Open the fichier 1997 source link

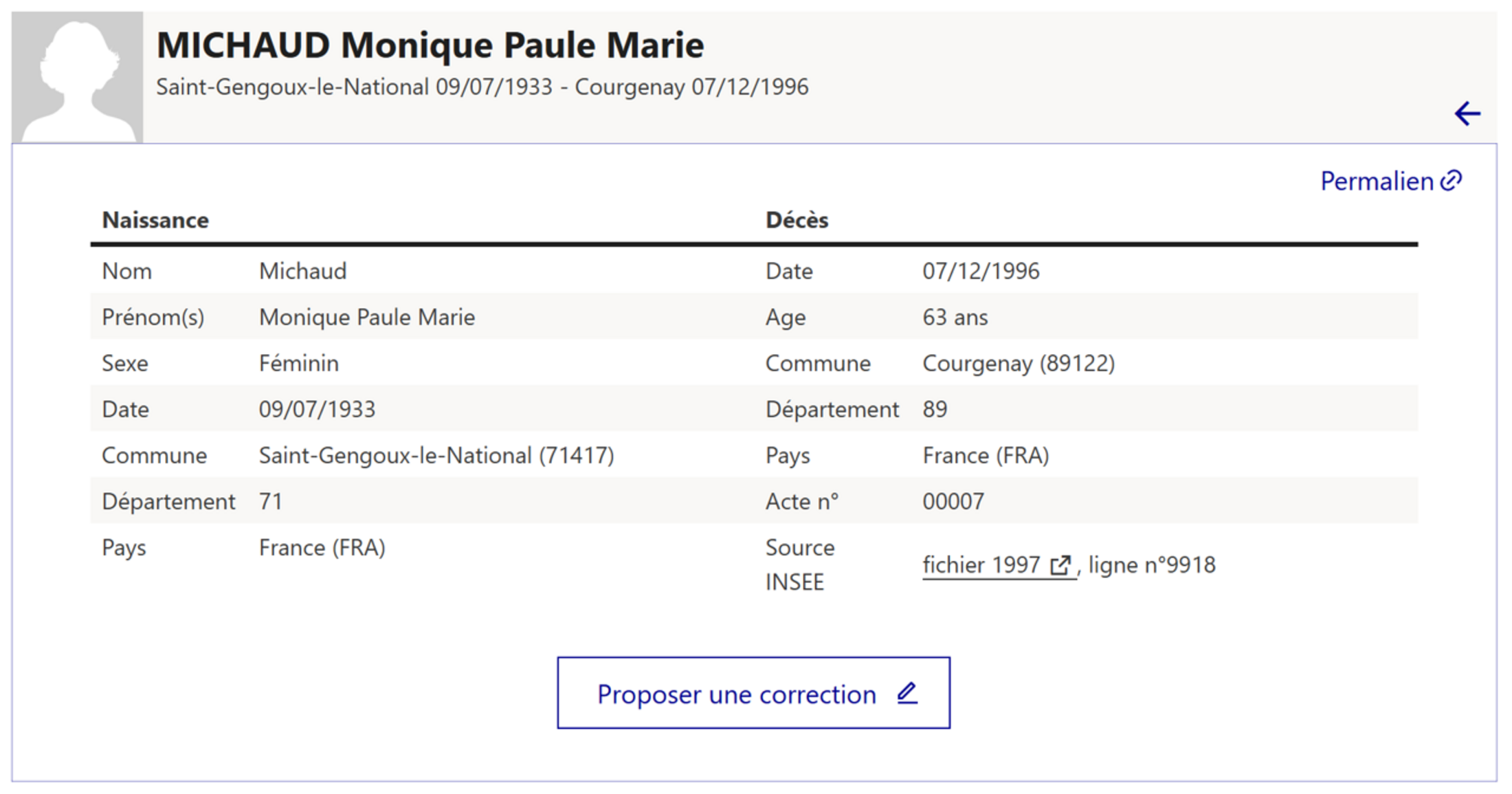tap(981, 565)
